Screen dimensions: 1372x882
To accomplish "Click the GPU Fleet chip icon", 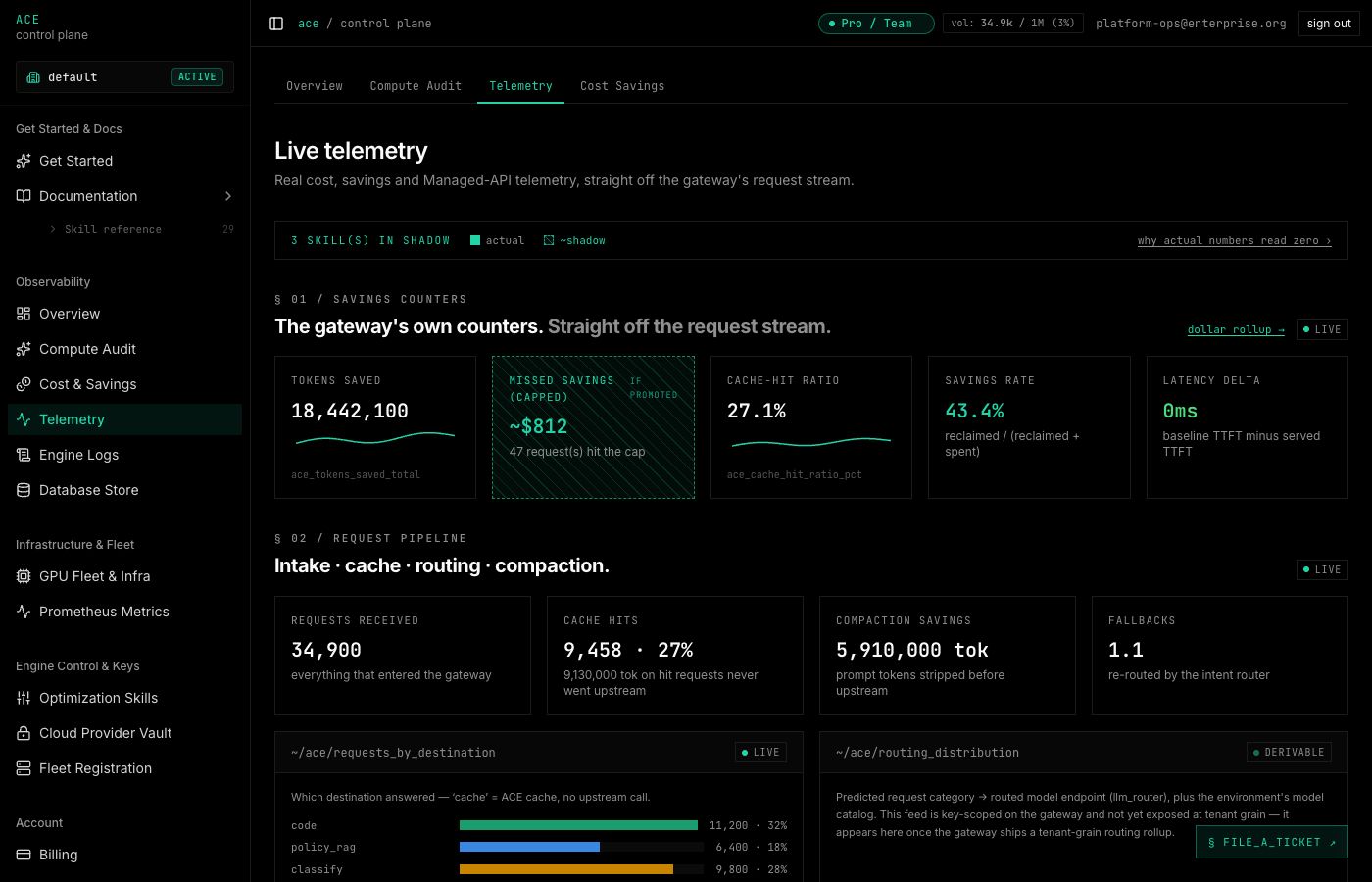I will click(x=24, y=576).
